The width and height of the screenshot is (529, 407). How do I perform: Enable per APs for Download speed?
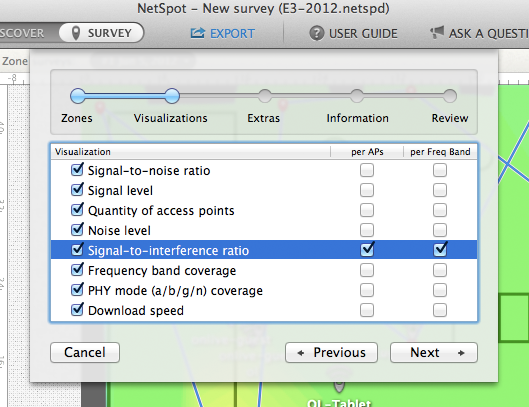click(x=367, y=310)
